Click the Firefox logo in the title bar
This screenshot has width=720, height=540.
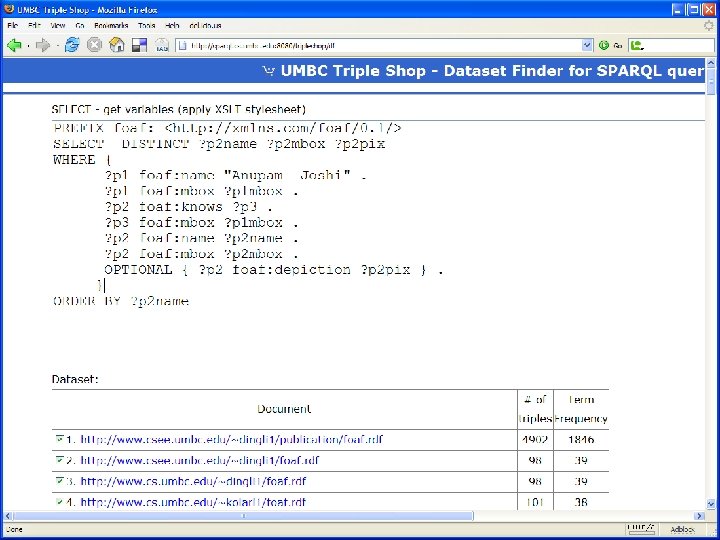point(9,9)
